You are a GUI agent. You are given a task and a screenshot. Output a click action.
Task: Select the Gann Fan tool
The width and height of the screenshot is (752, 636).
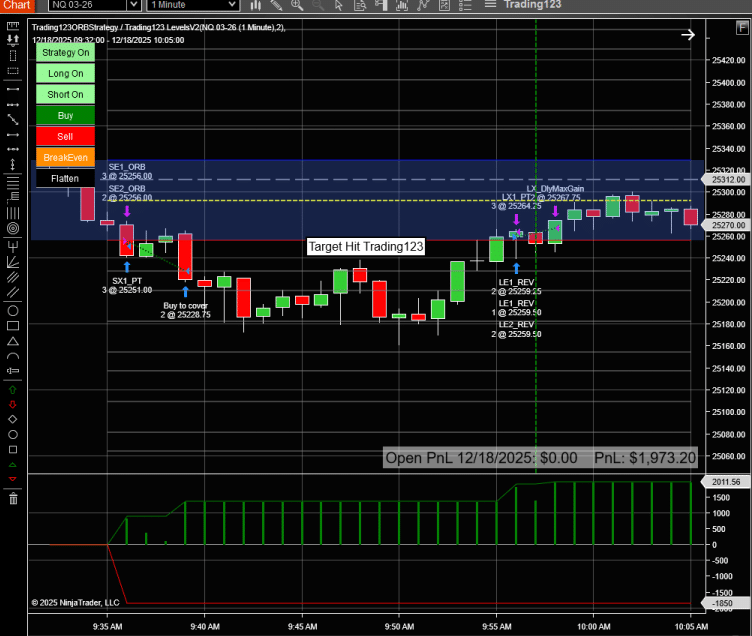pyautogui.click(x=13, y=262)
